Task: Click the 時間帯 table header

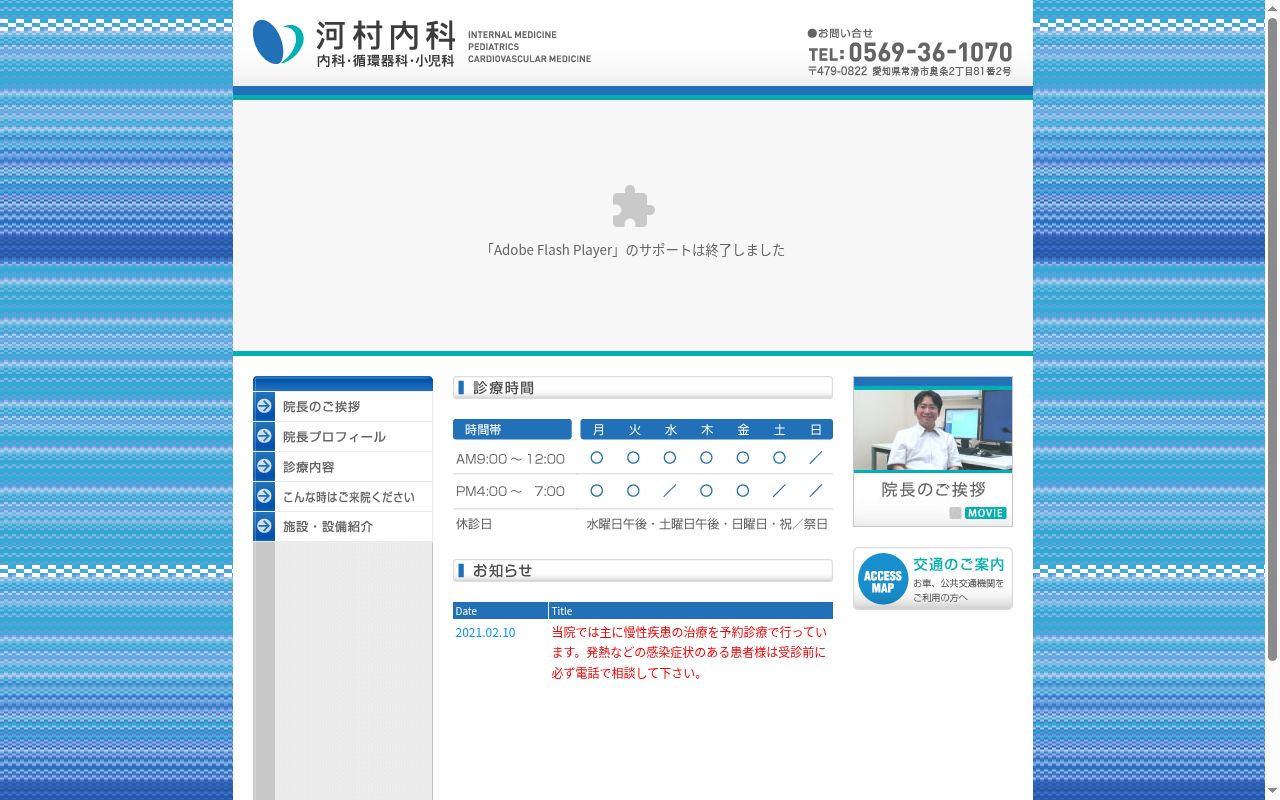Action: click(x=512, y=429)
